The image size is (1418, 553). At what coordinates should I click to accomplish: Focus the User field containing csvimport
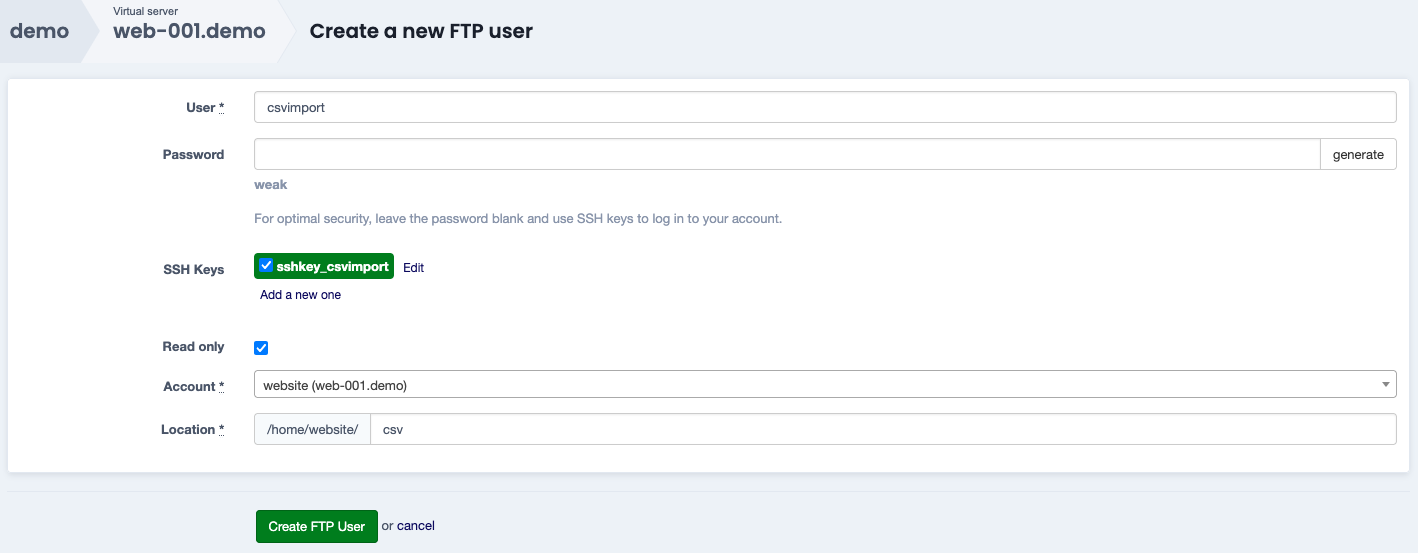[x=825, y=108]
